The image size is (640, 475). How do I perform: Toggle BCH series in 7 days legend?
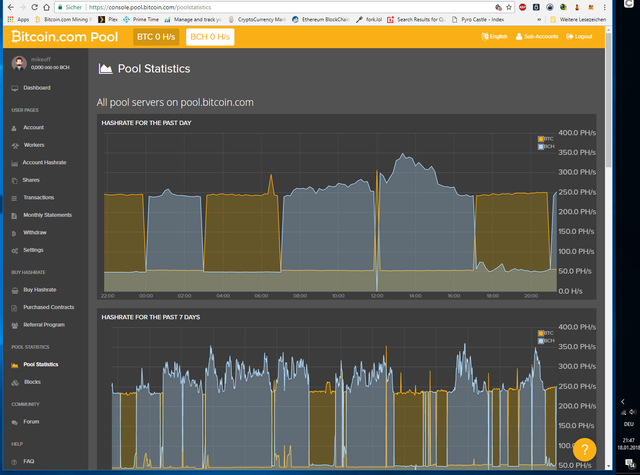click(x=546, y=340)
